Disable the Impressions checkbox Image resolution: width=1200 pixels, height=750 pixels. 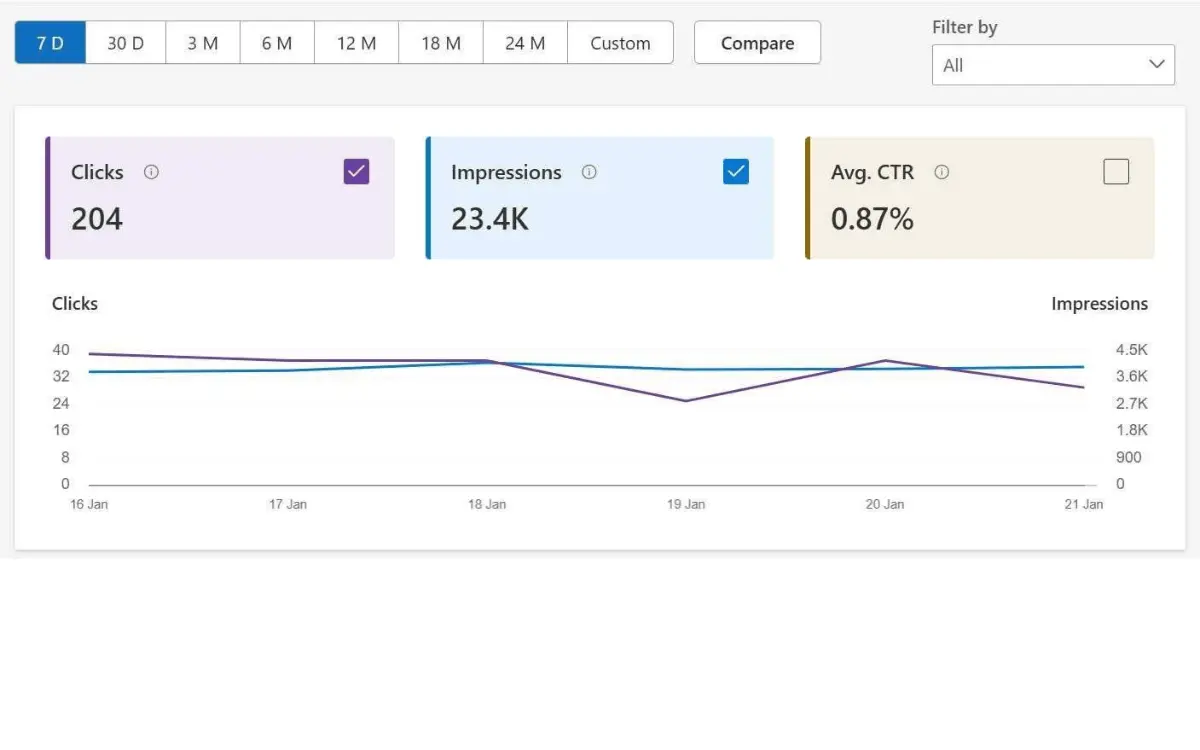click(736, 171)
